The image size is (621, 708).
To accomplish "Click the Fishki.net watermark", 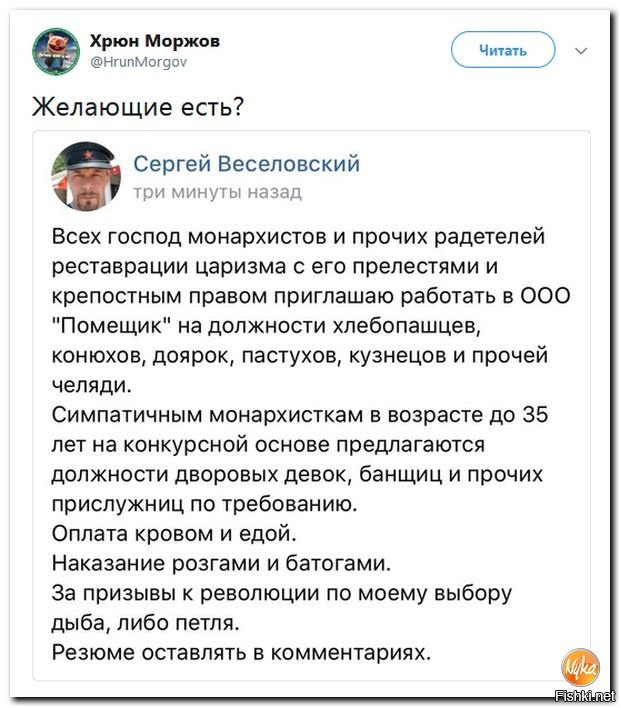I will [x=584, y=696].
